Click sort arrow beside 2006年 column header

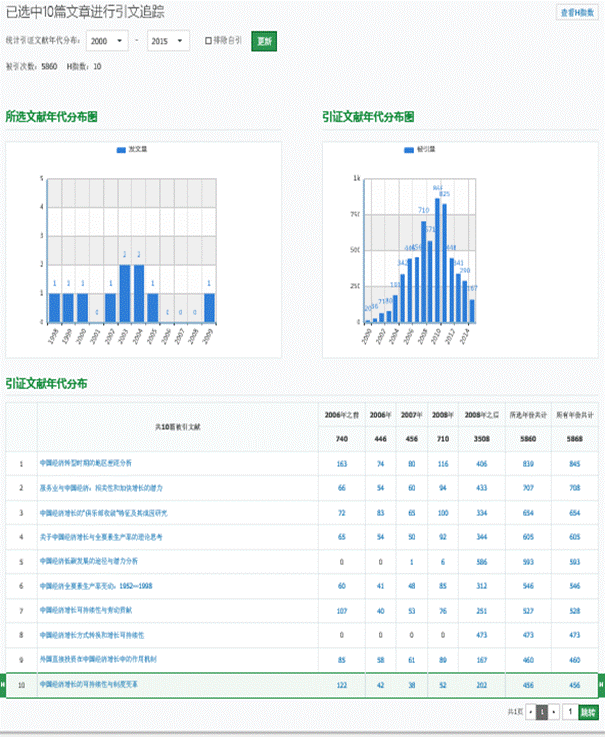(x=393, y=414)
